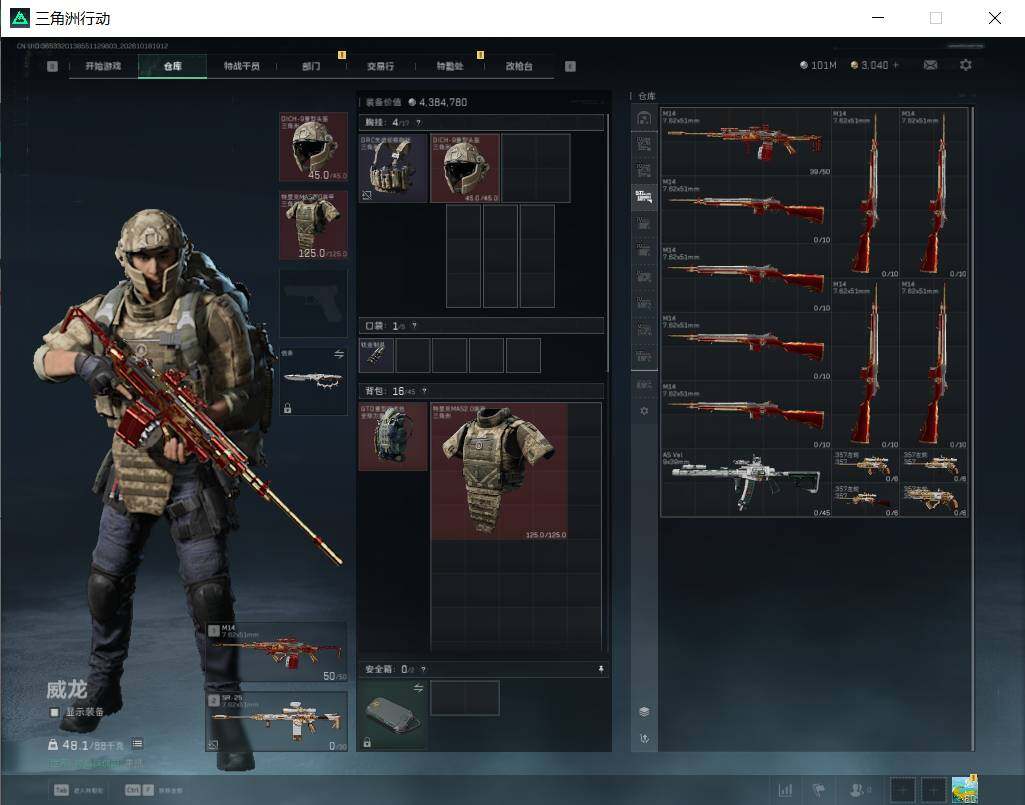Viewport: 1025px width, 805px height.
Task: Click the plus beside 3,040 currency
Action: [x=896, y=65]
